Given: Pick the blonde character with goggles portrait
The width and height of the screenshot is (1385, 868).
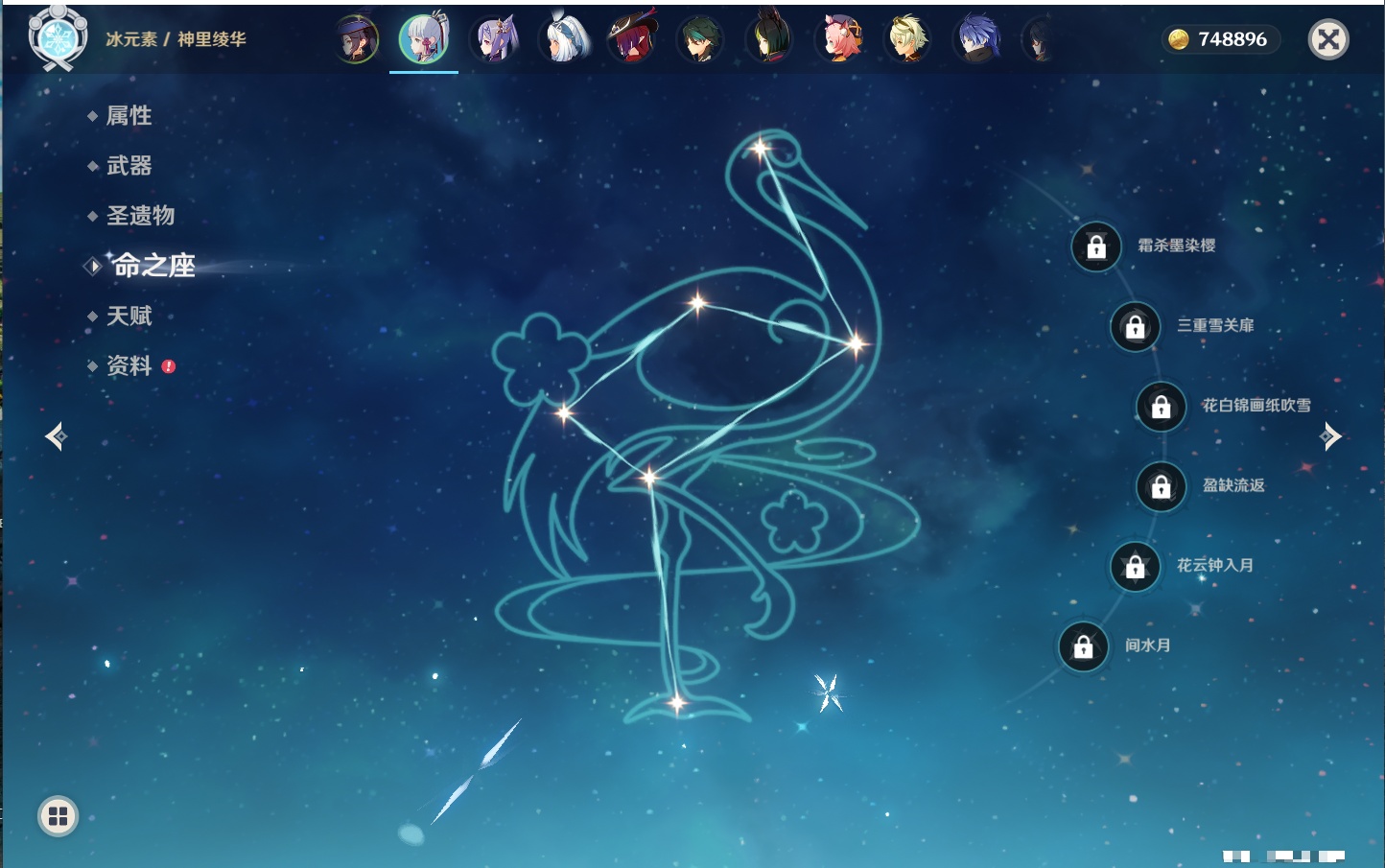Looking at the screenshot, I should [x=907, y=40].
